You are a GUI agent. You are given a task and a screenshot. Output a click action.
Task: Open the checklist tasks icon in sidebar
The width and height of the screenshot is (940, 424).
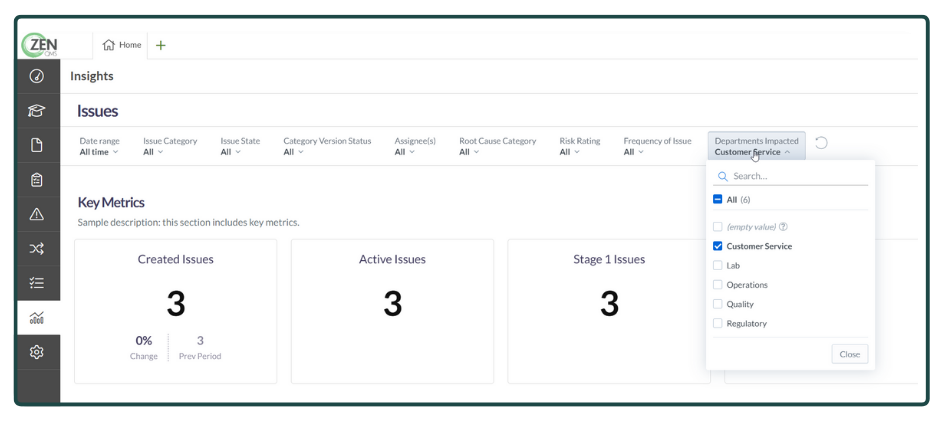[x=37, y=282]
